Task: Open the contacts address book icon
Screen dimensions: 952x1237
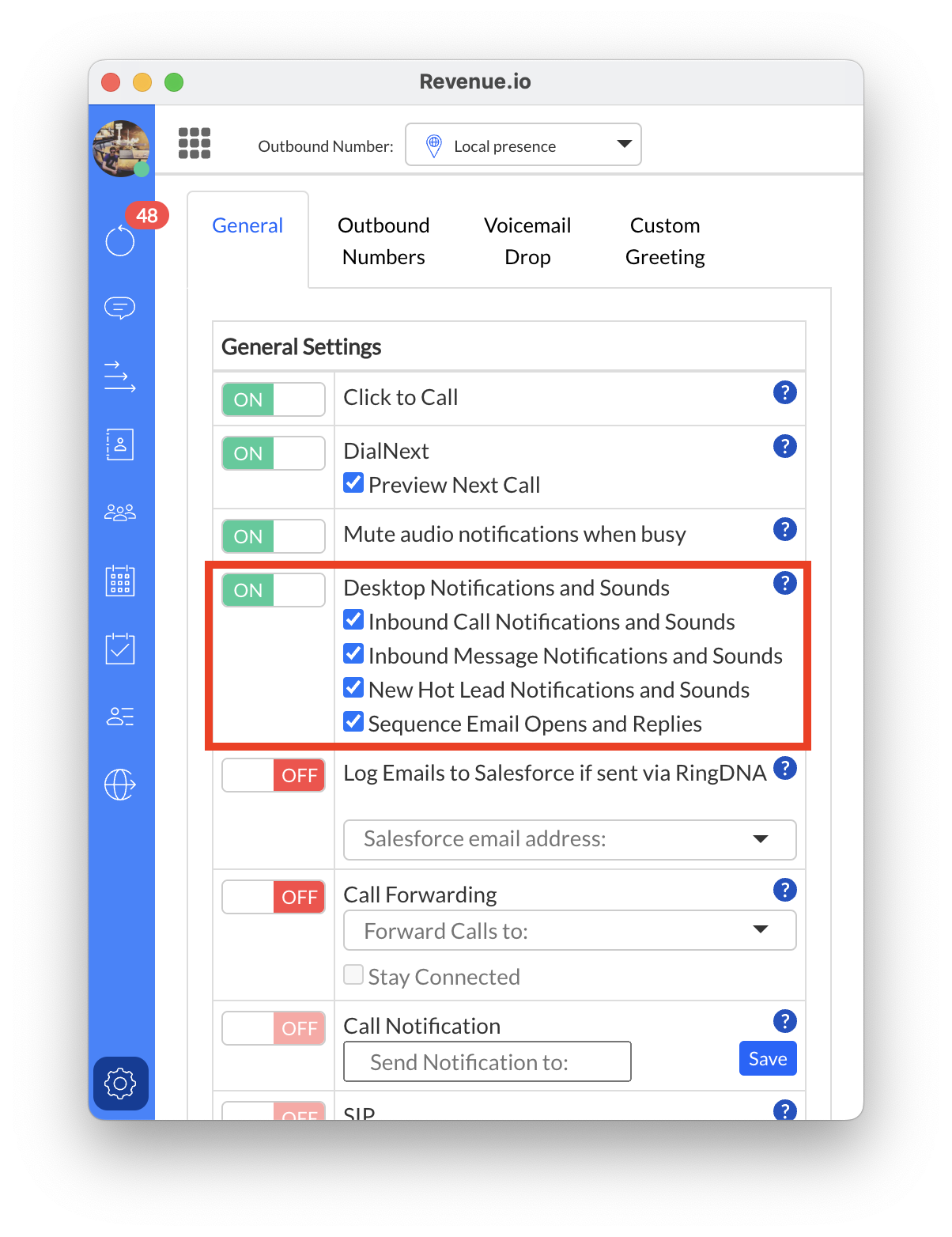Action: [x=120, y=444]
